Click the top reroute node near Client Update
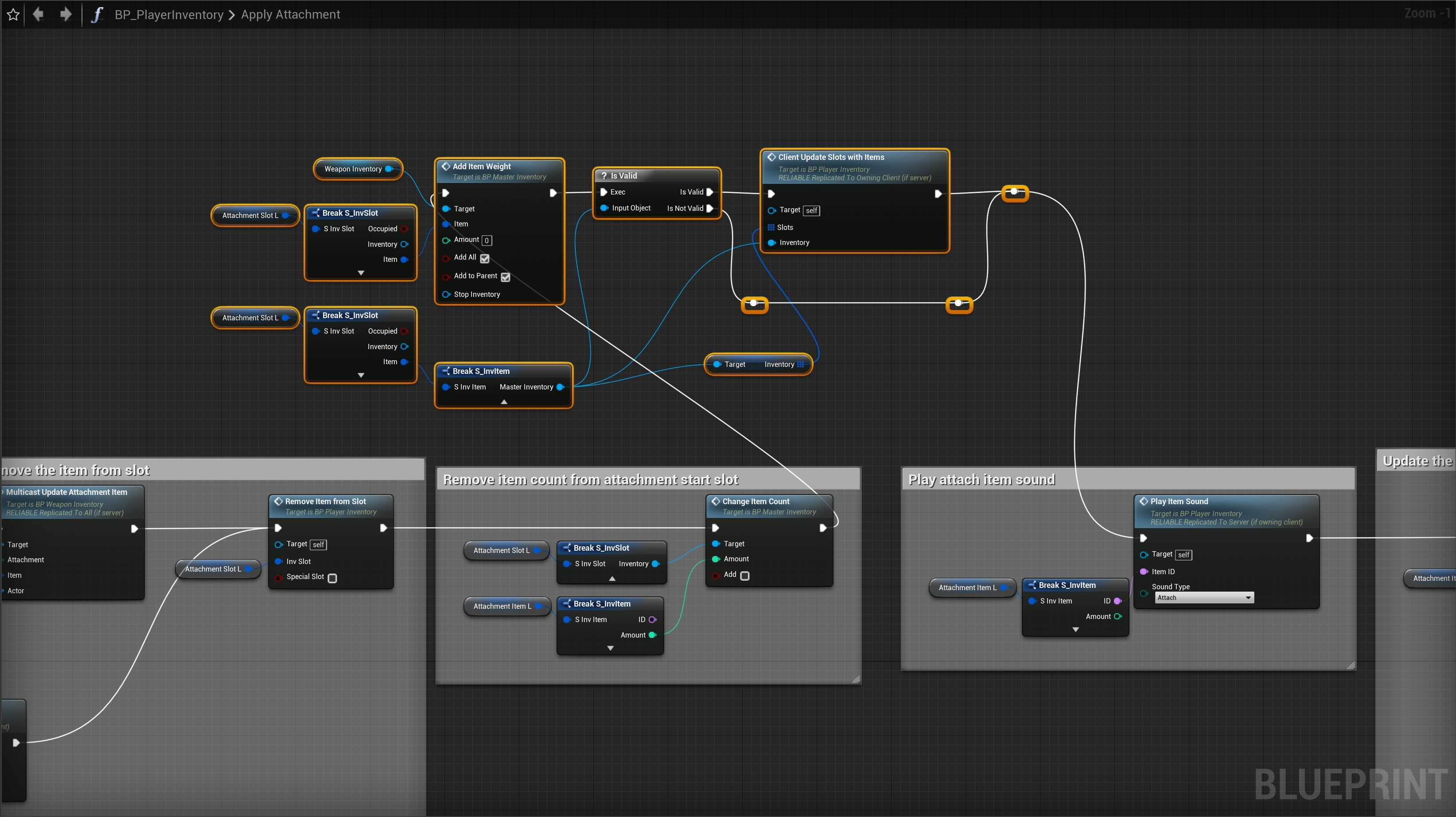Image resolution: width=1456 pixels, height=817 pixels. [x=1015, y=192]
